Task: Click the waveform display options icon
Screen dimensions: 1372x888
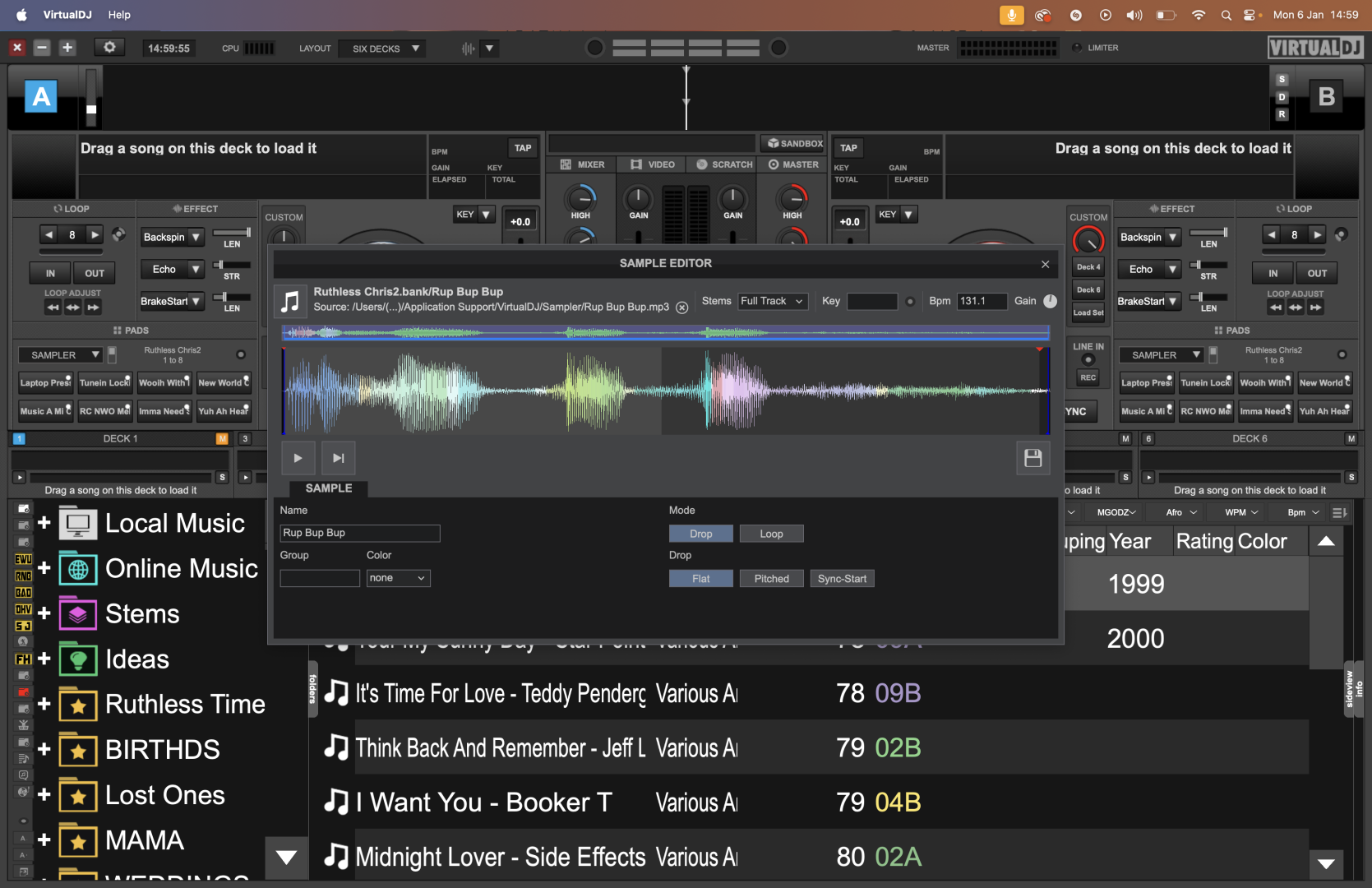Action: (469, 49)
